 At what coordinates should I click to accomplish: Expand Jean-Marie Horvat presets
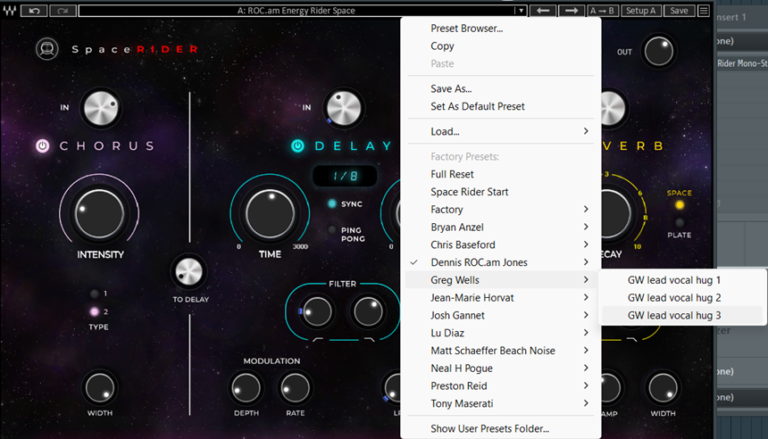coord(501,297)
